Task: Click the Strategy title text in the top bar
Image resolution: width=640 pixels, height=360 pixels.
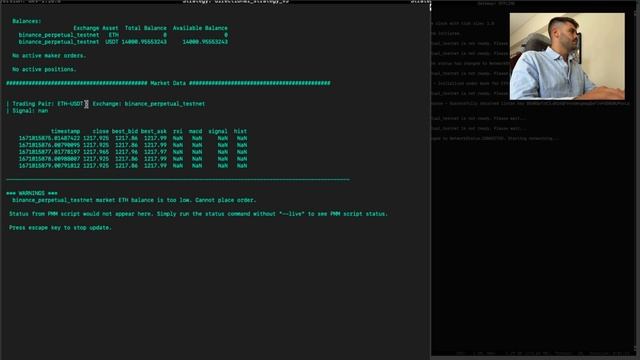Action: [x=236, y=2]
